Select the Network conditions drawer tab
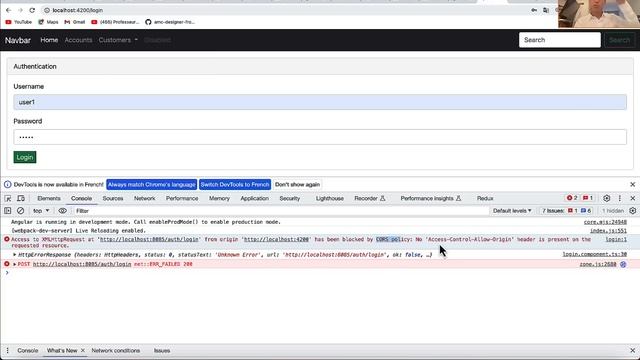Image resolution: width=640 pixels, height=360 pixels. click(116, 351)
